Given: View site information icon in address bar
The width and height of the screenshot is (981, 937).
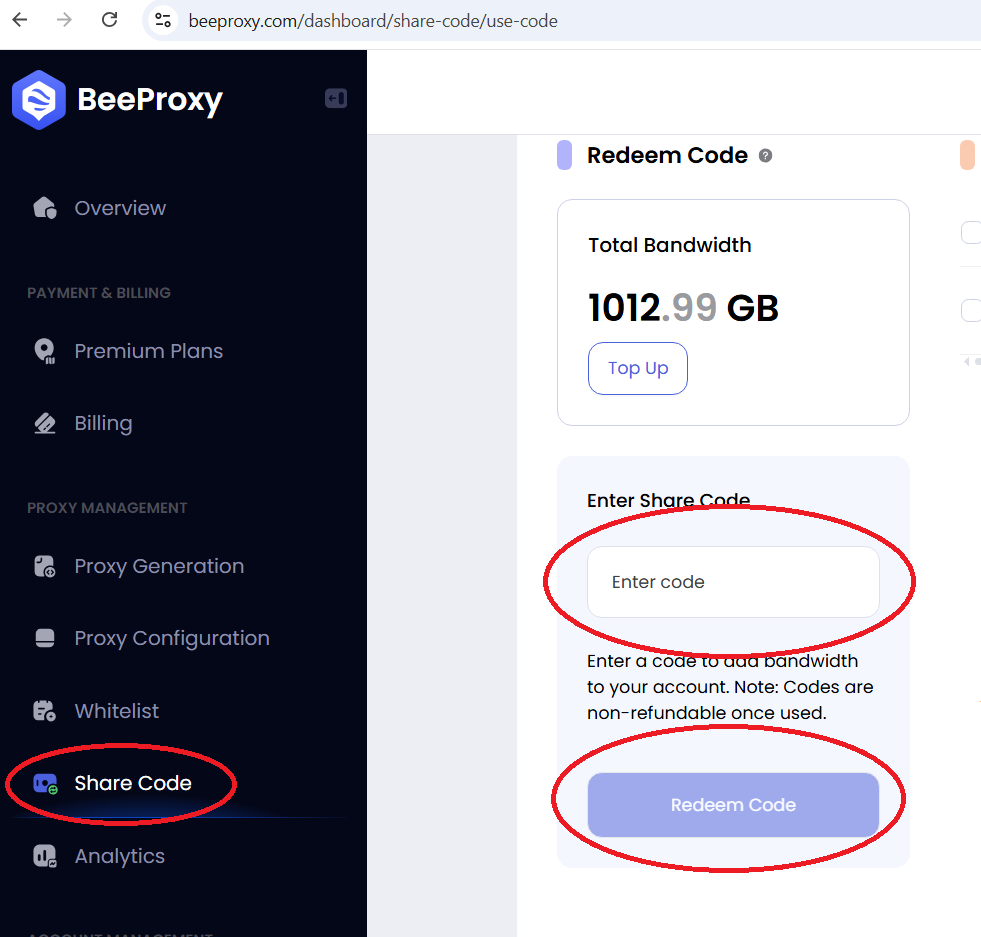Looking at the screenshot, I should (163, 20).
